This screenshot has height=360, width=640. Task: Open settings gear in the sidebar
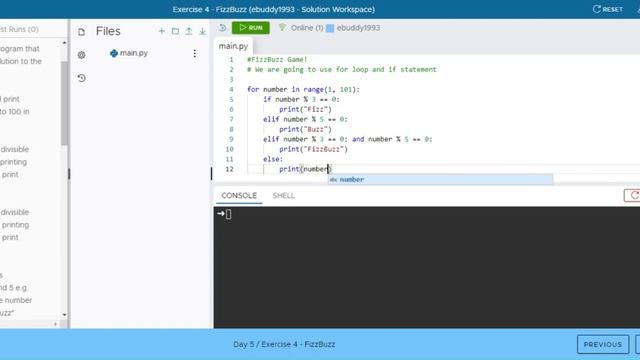coord(82,55)
